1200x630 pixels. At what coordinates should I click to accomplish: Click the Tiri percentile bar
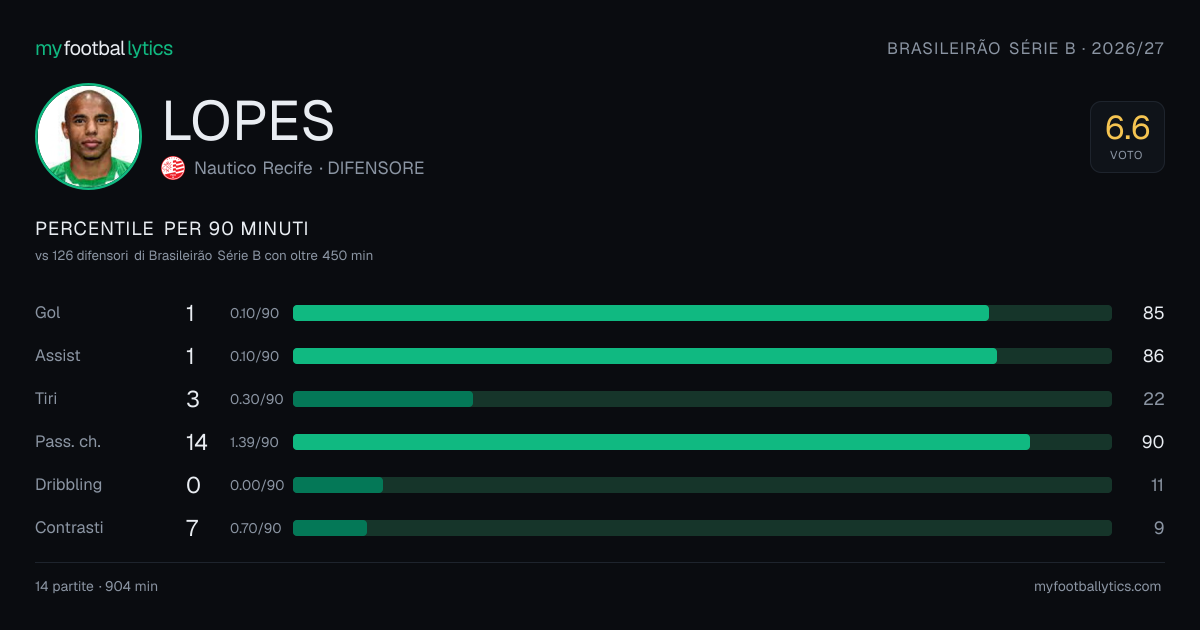point(702,399)
